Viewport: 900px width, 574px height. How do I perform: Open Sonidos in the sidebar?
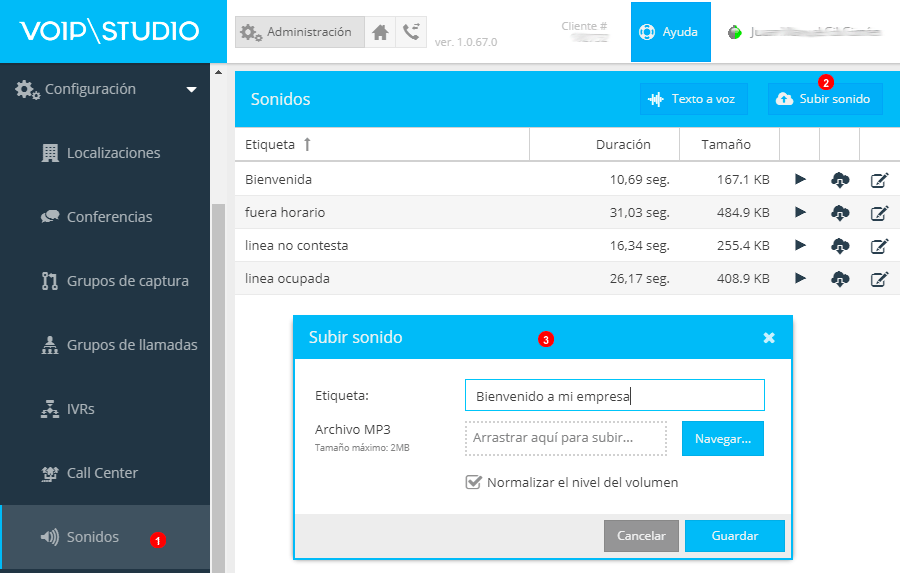coord(92,537)
